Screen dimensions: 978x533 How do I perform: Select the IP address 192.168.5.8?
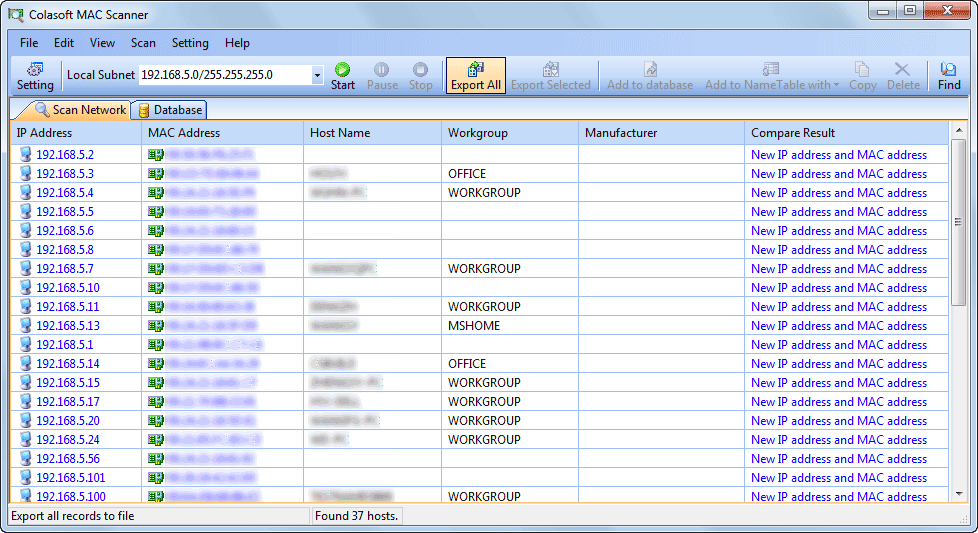[65, 250]
